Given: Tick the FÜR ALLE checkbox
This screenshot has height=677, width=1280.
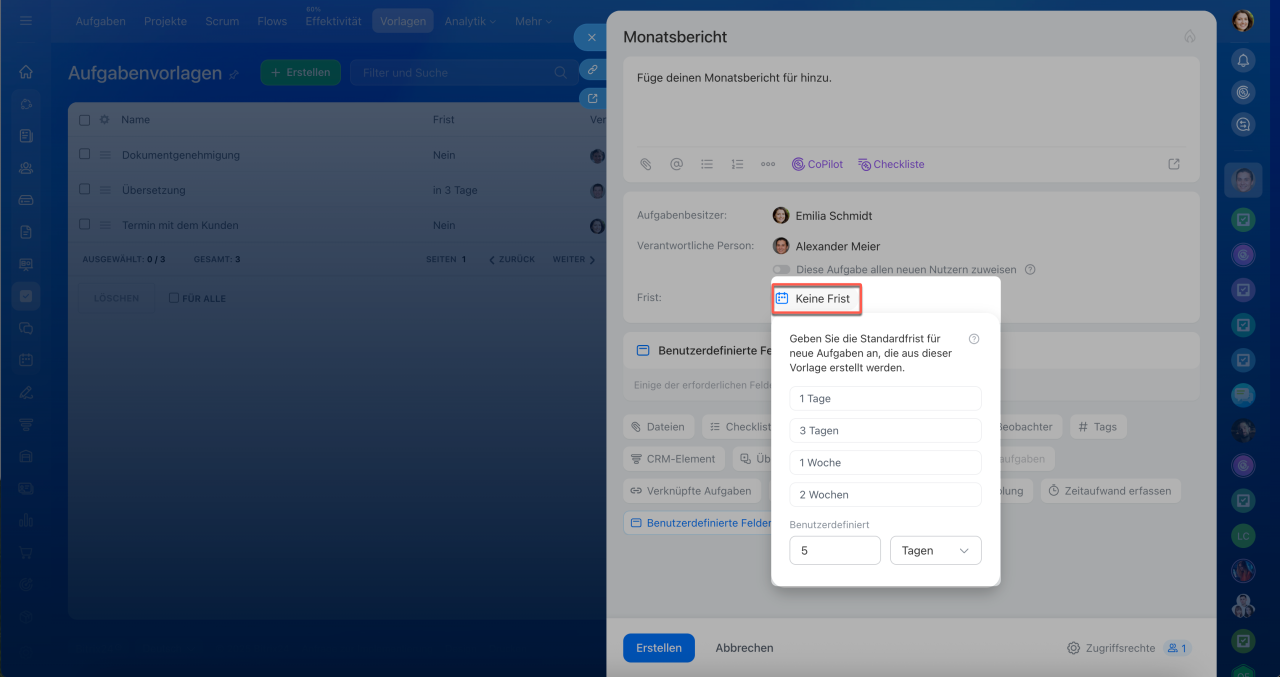Looking at the screenshot, I should click(x=174, y=298).
